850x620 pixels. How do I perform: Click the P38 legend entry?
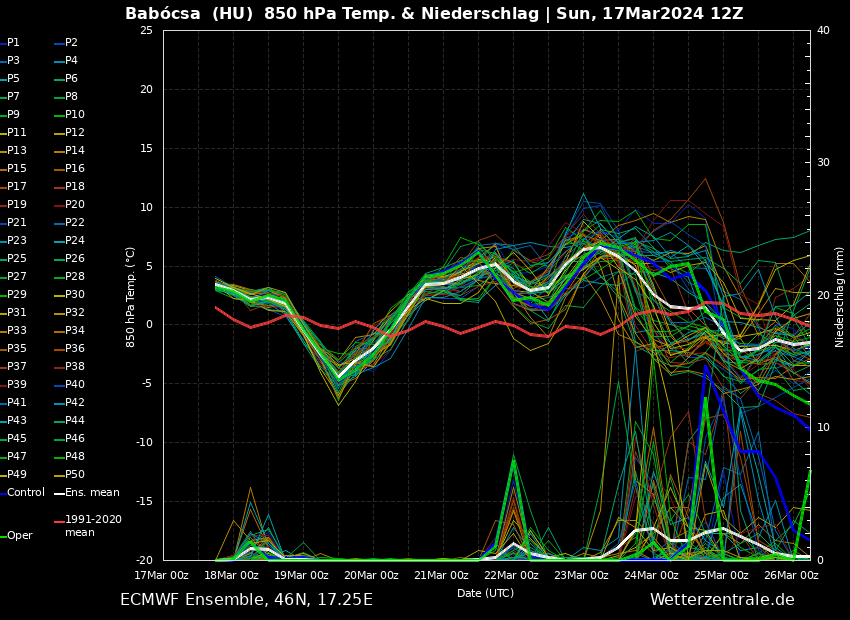point(74,367)
